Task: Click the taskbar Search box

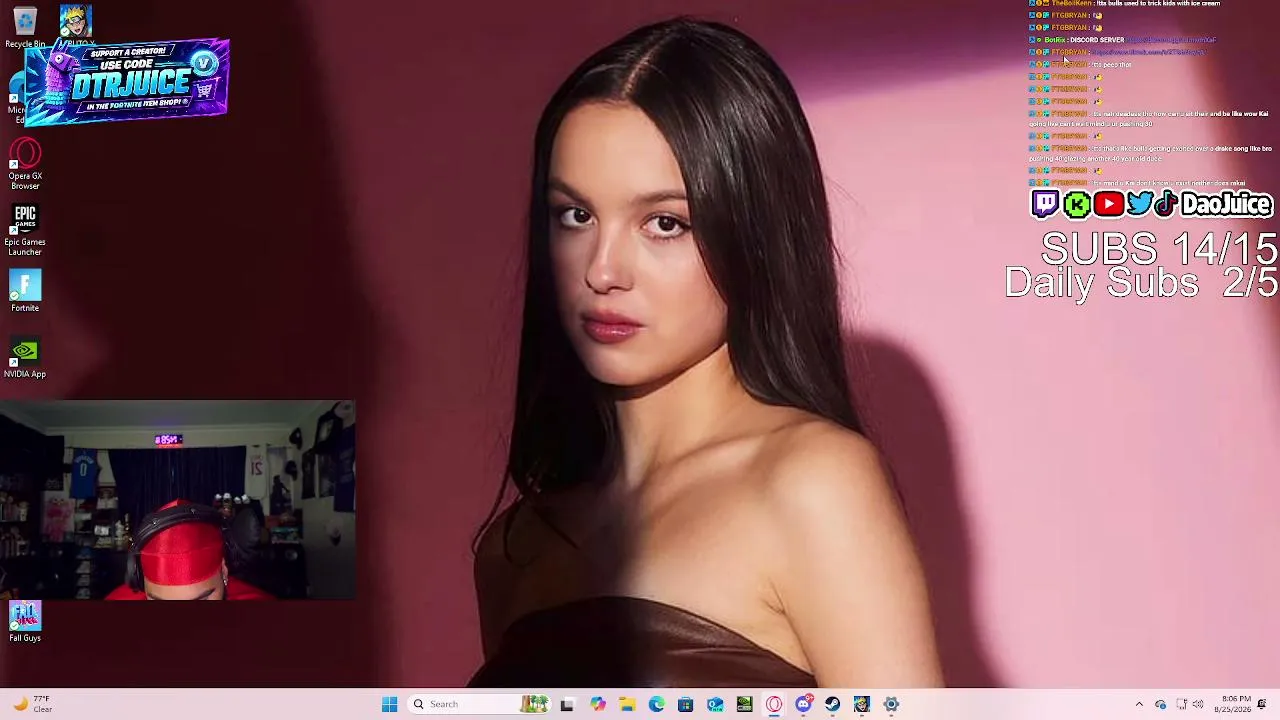Action: (x=480, y=704)
